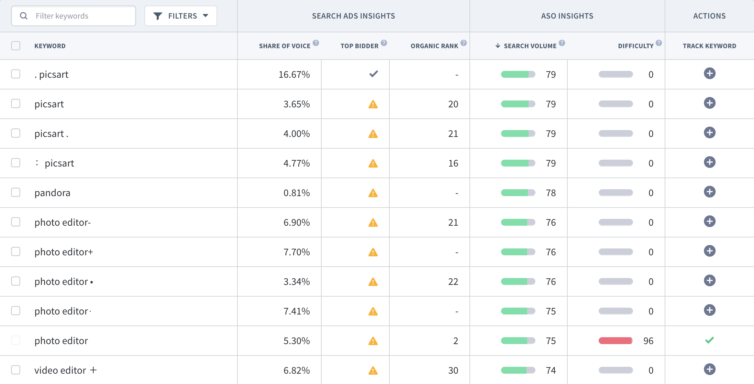Check the 'picsart' row checkbox

pos(16,104)
